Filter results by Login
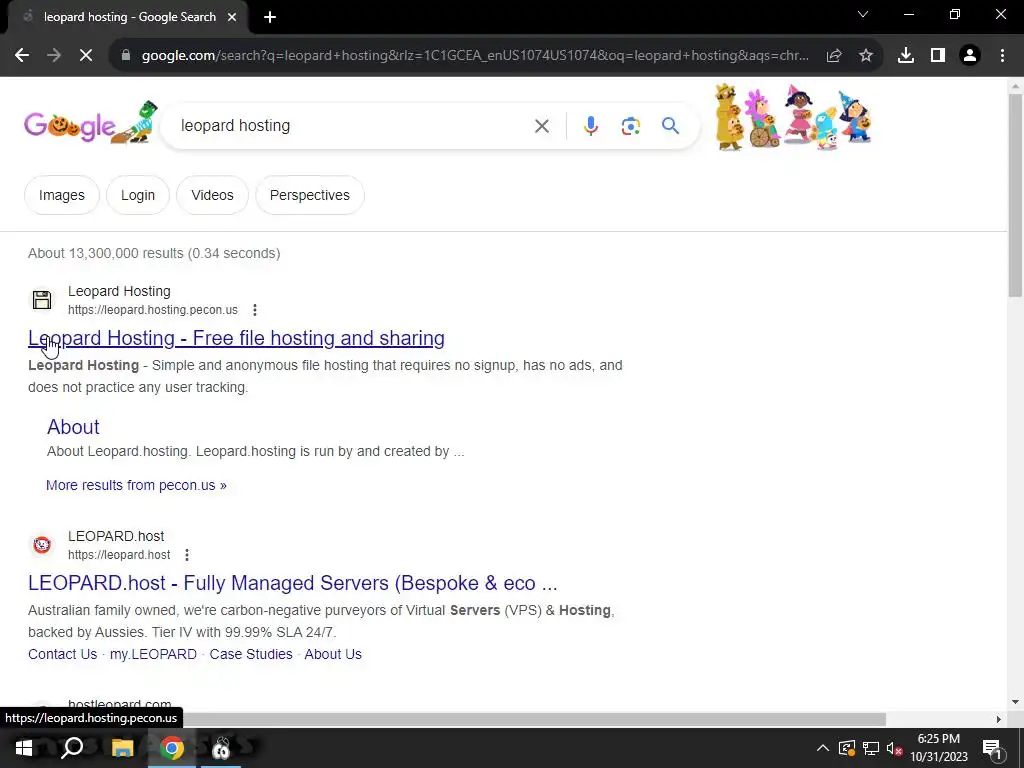Image resolution: width=1024 pixels, height=768 pixels. click(x=138, y=195)
